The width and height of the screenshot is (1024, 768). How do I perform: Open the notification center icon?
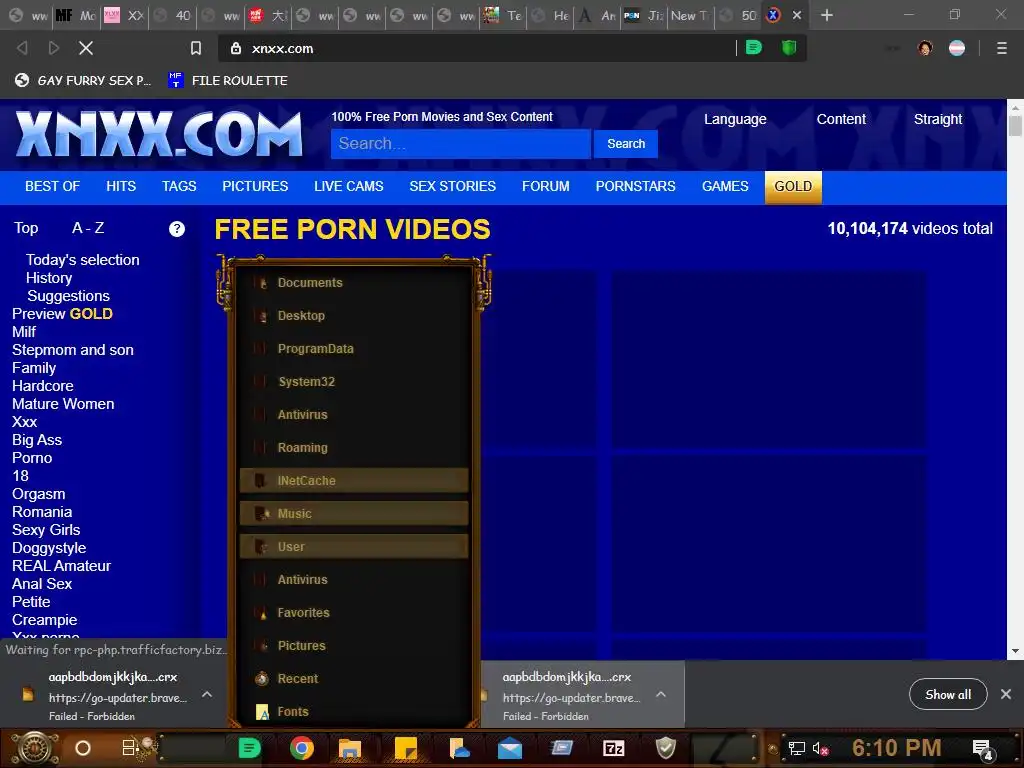tap(982, 749)
